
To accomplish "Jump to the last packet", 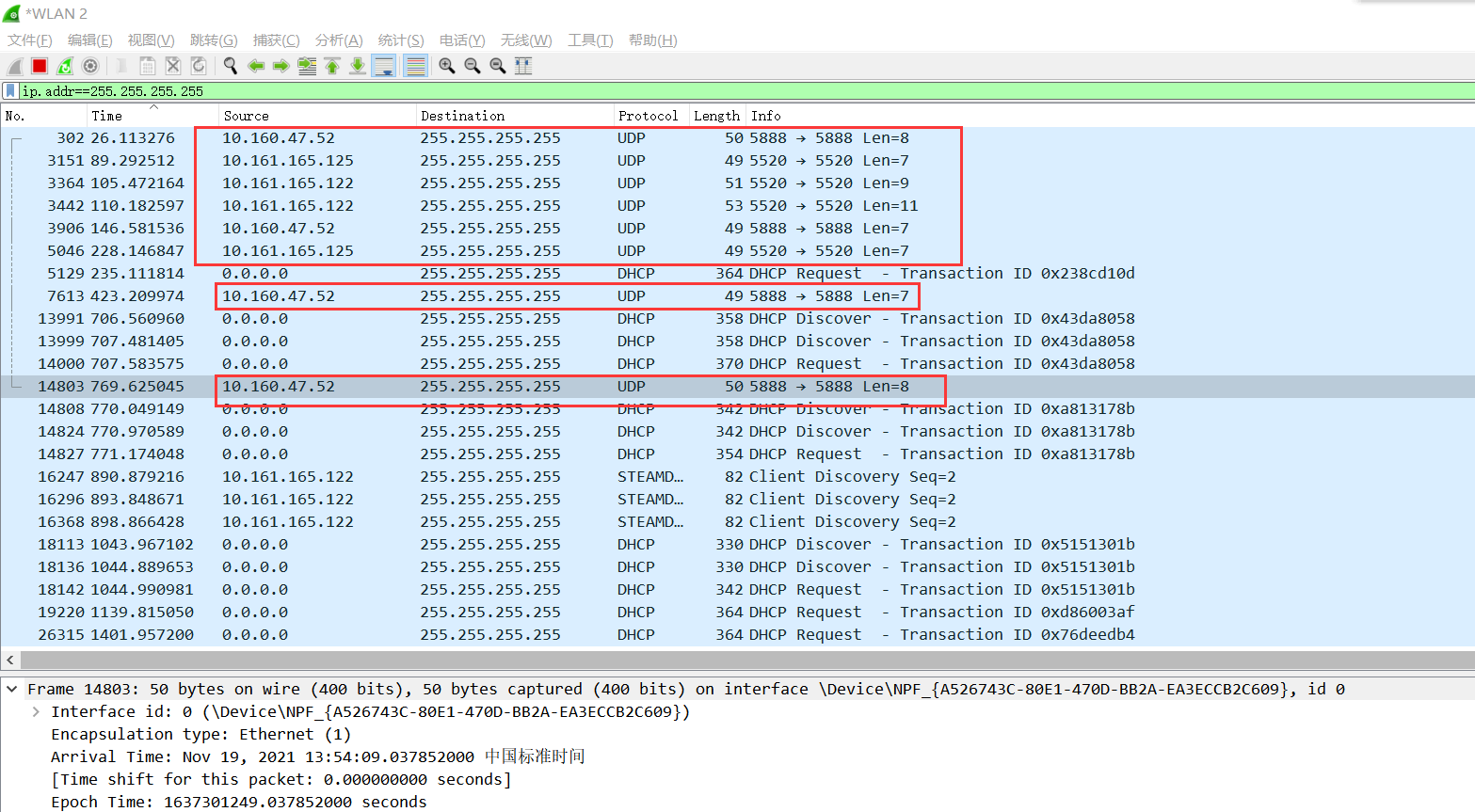I will click(358, 66).
